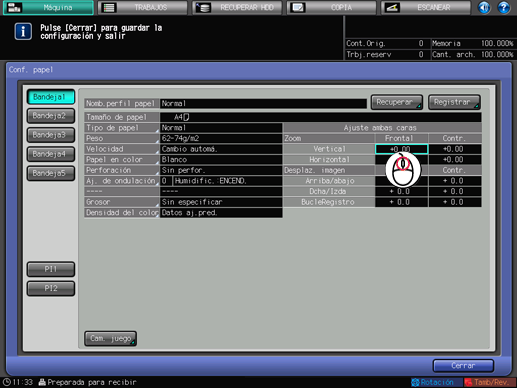Click printer icon beside Preparada para recibir

pos(42,382)
